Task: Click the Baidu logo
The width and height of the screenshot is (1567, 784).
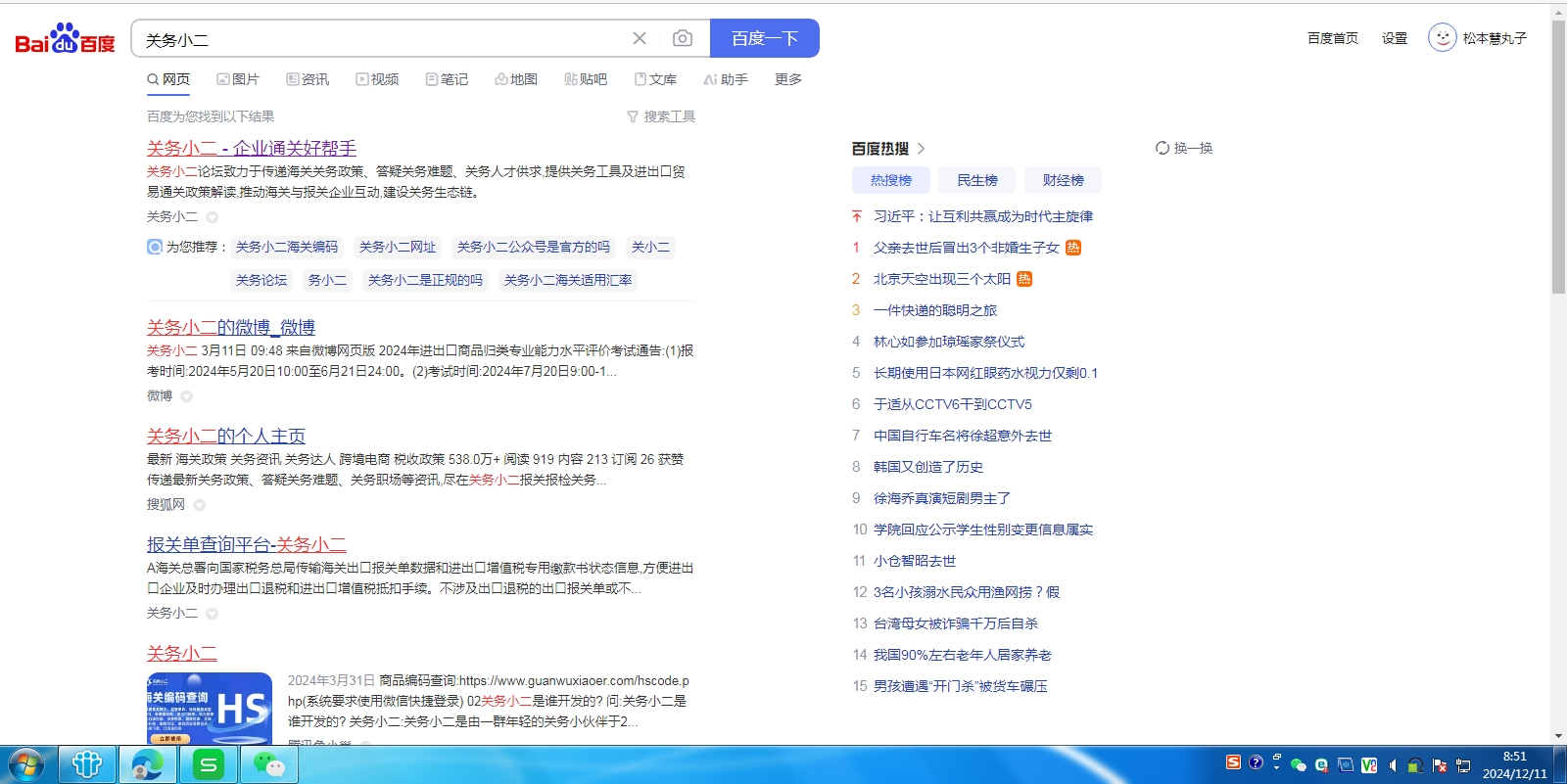Action: click(65, 39)
